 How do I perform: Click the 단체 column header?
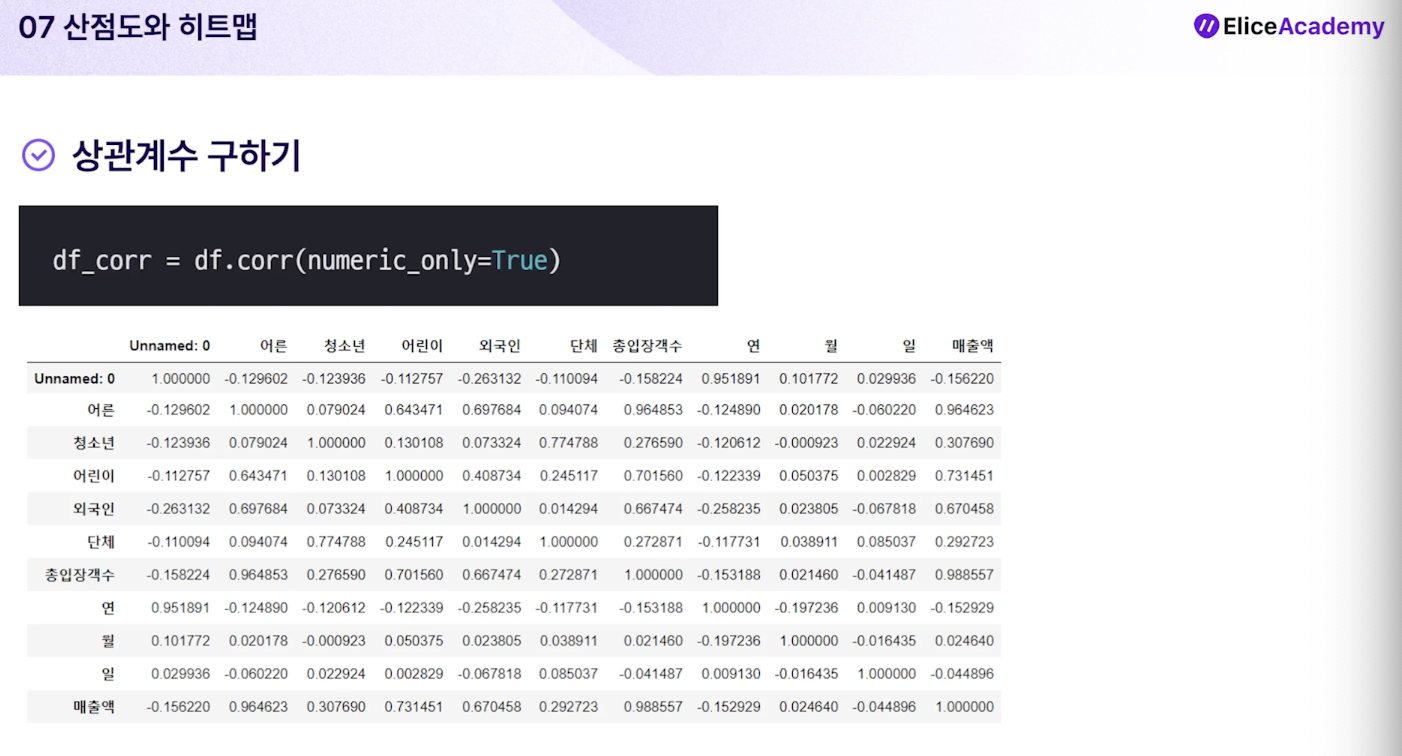[x=584, y=346]
